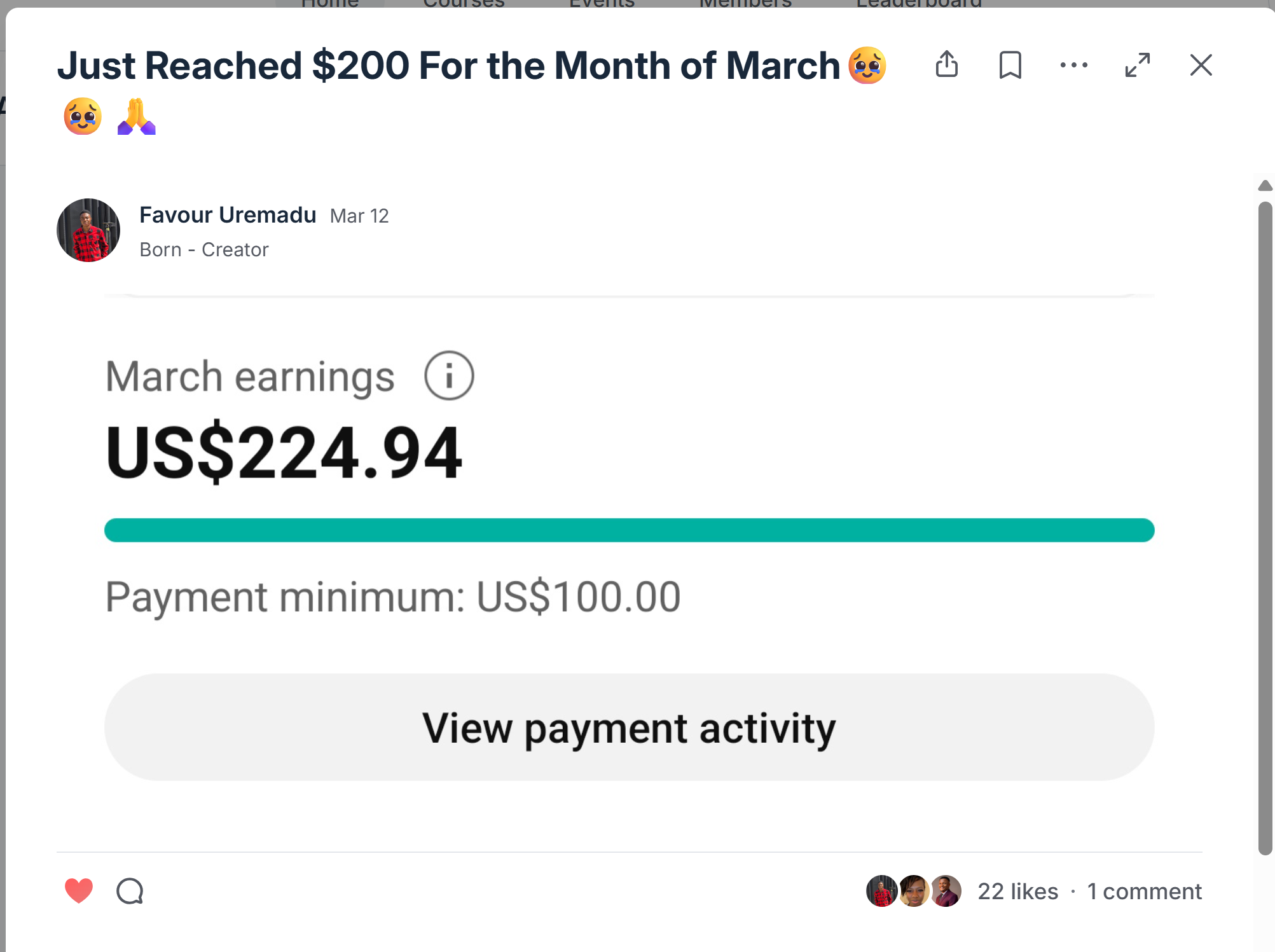Click the teal earnings progress bar
Image resolution: width=1275 pixels, height=952 pixels.
(629, 530)
